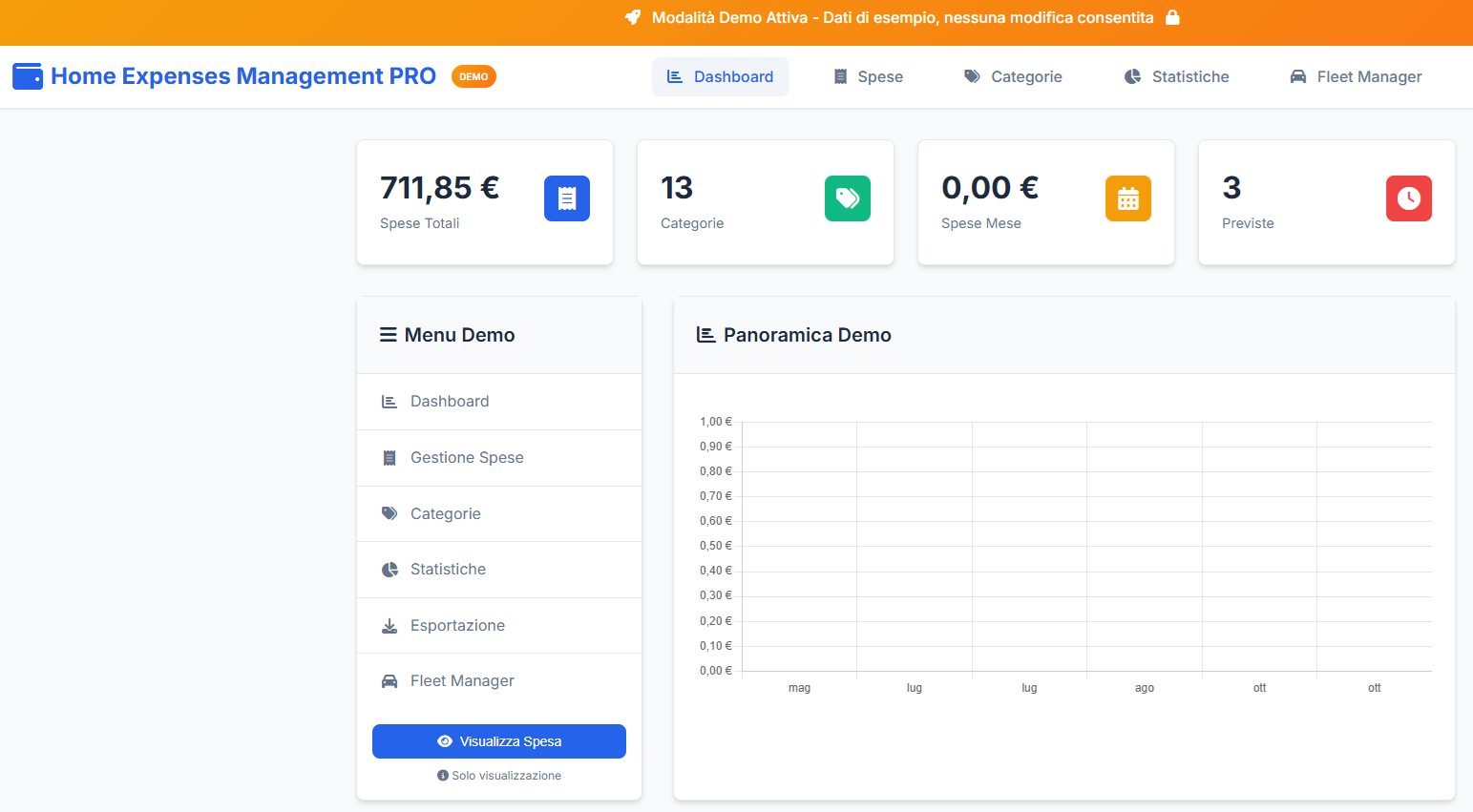The image size is (1473, 812).
Task: Click the red clock icon on Previste card
Action: [1409, 198]
